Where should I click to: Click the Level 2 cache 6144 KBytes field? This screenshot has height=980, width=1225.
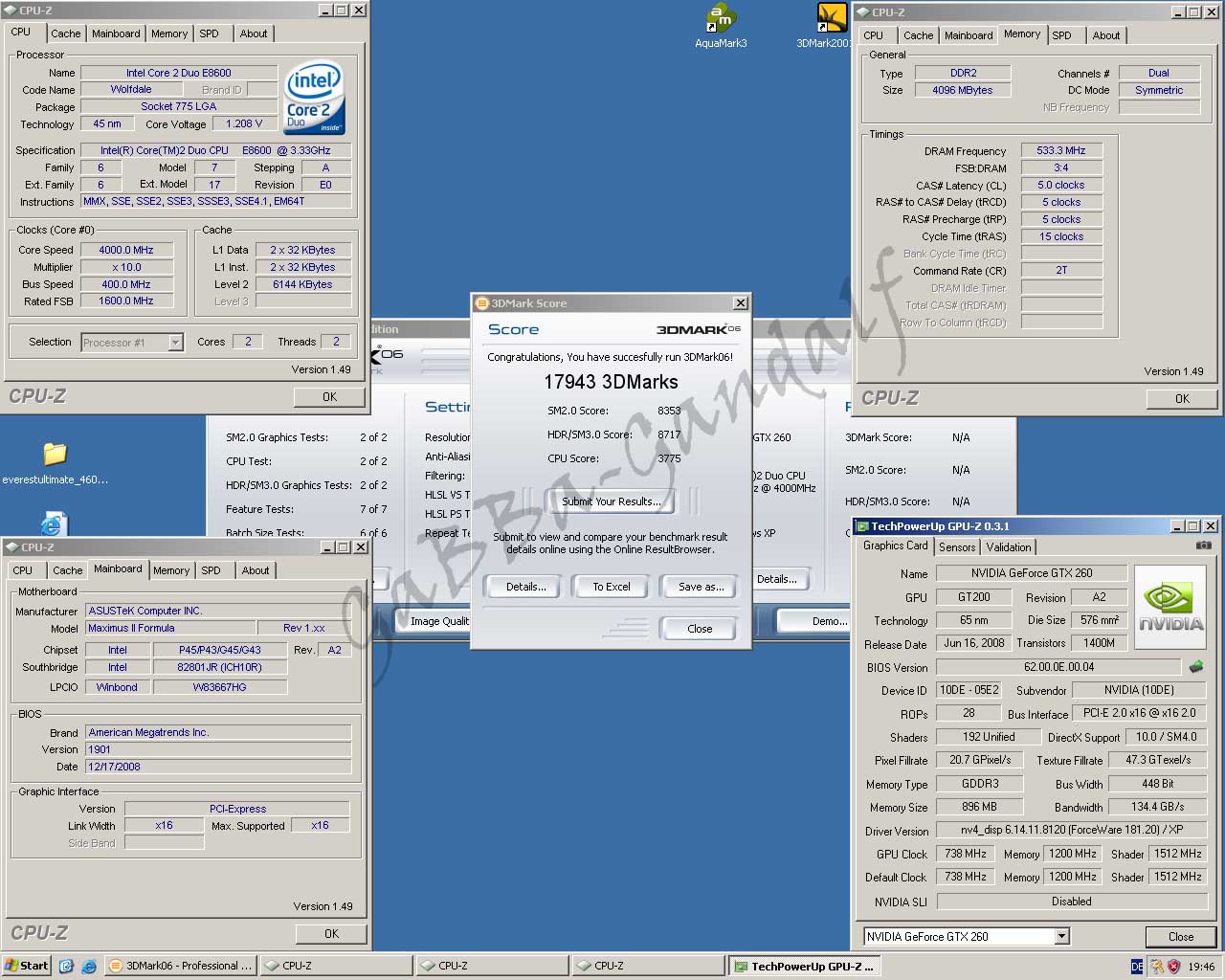tap(302, 284)
